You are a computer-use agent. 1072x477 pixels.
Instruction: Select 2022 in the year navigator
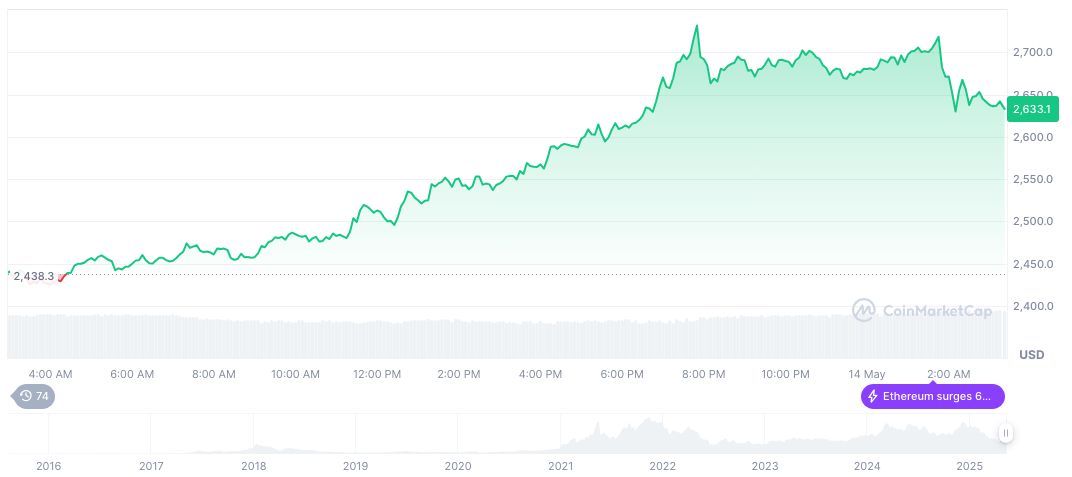coord(662,465)
